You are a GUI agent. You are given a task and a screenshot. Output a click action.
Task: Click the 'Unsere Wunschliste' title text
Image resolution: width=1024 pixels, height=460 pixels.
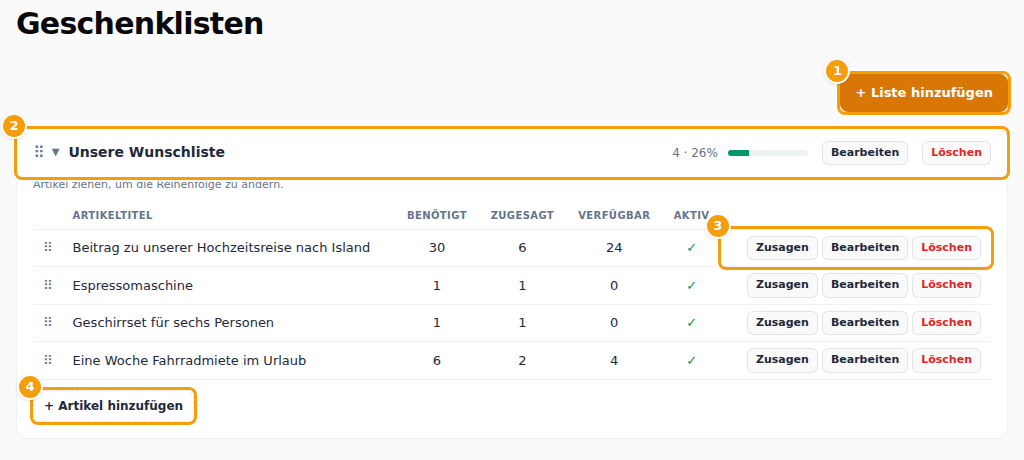pos(147,152)
